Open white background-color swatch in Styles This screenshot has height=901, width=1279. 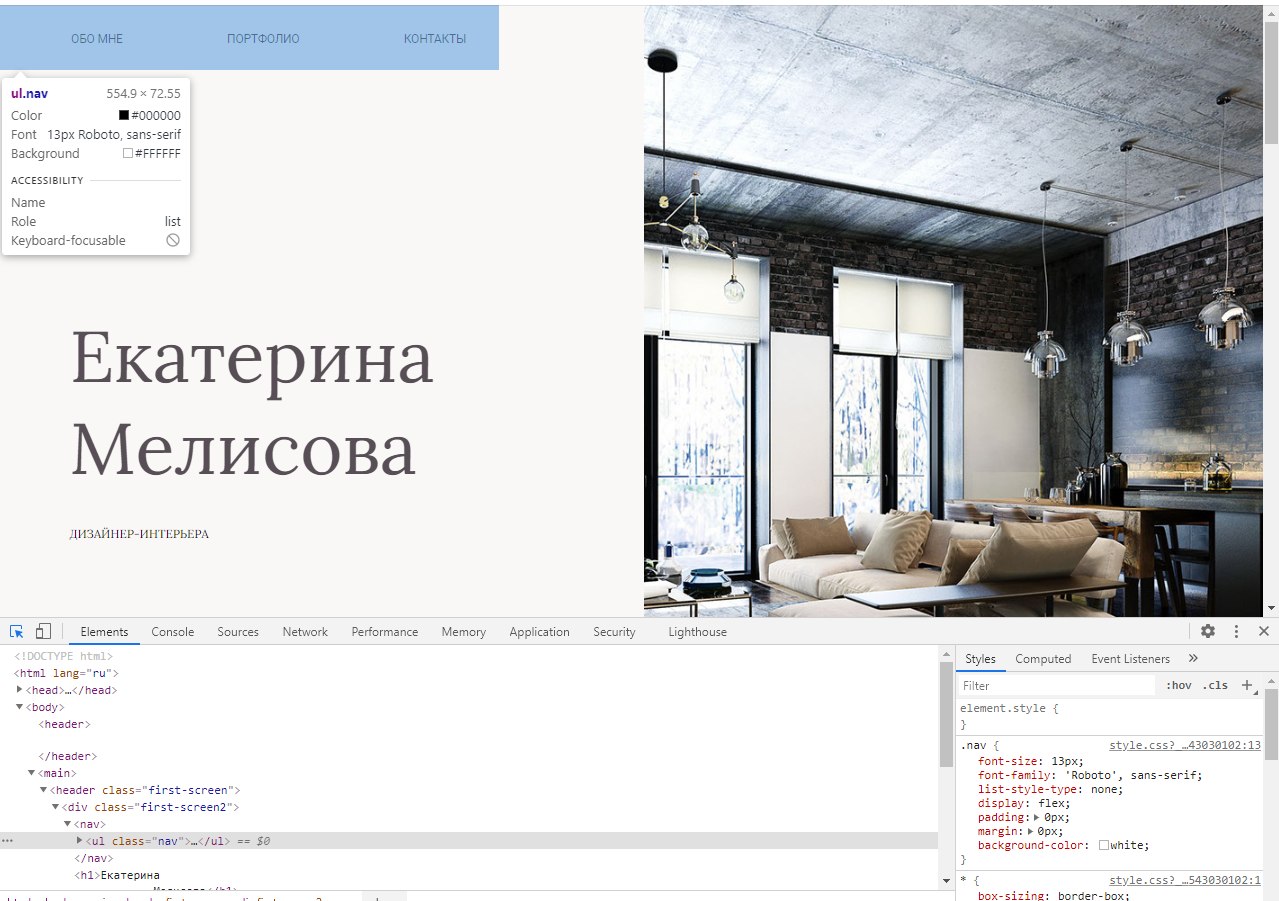coord(1103,845)
